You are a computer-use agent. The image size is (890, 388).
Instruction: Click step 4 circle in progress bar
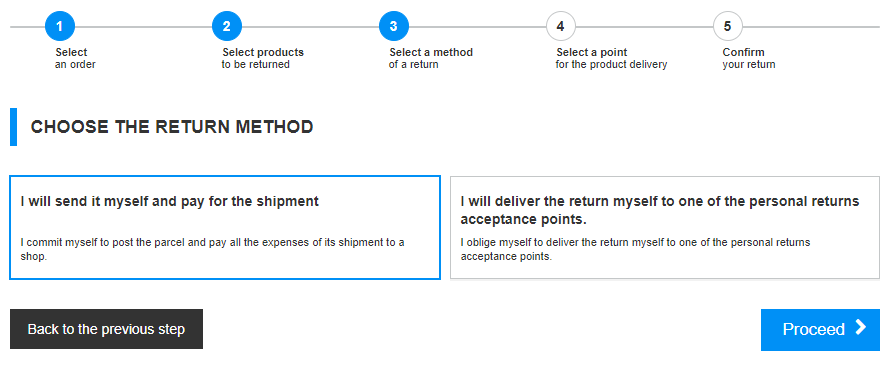pos(561,26)
